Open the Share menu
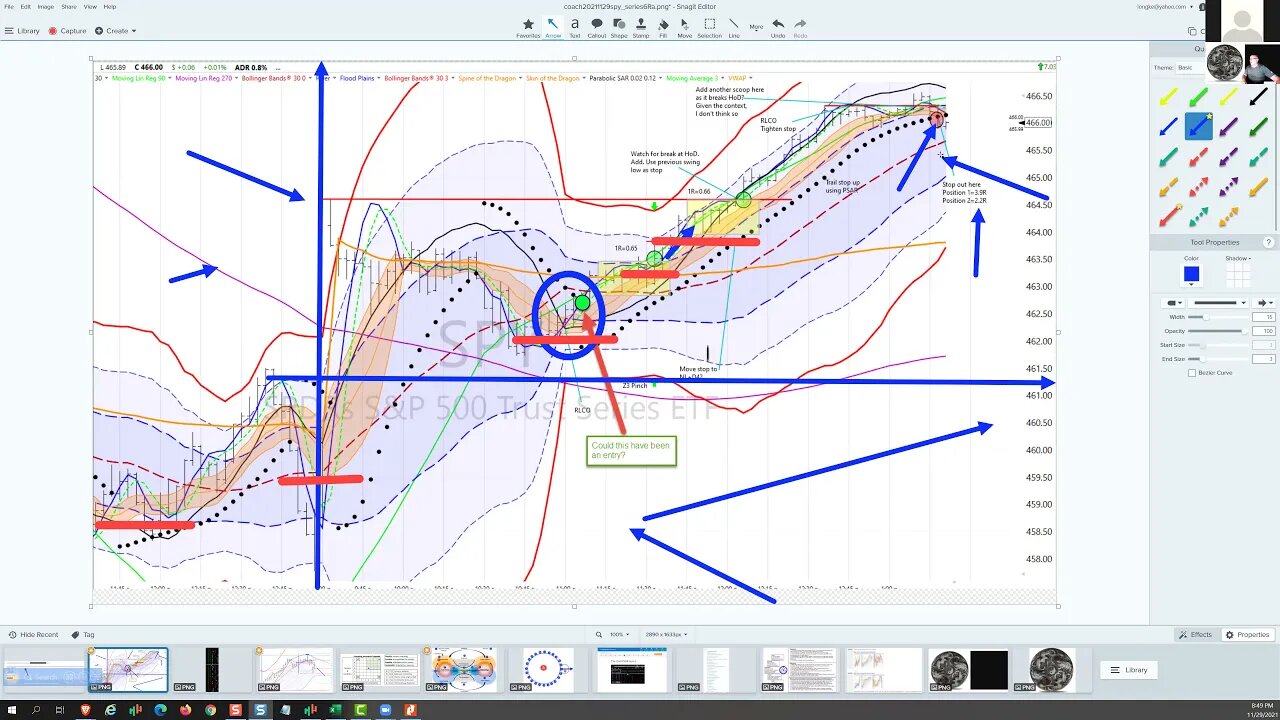The width and height of the screenshot is (1280, 720). 68,7
